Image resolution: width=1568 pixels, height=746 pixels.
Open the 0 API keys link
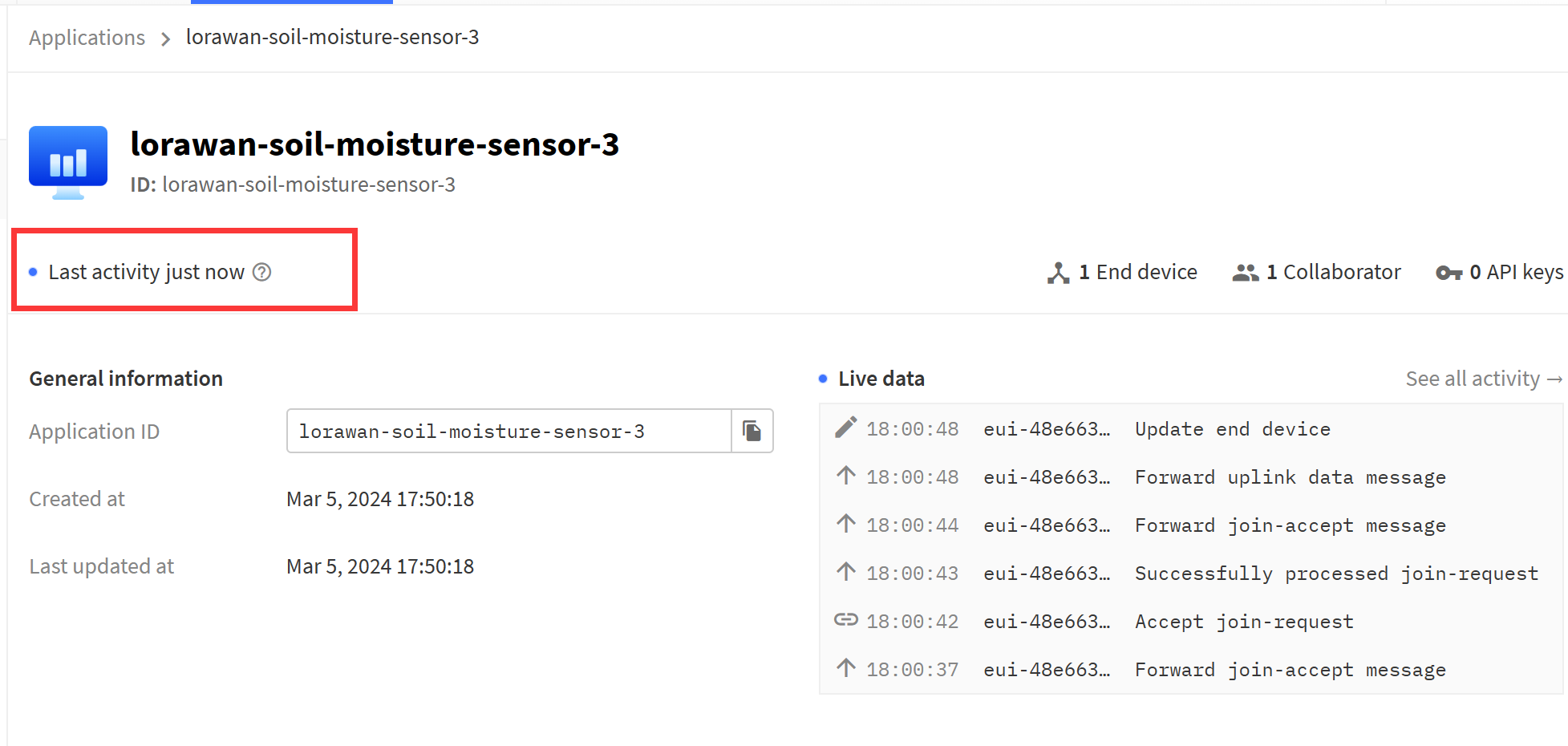1500,273
